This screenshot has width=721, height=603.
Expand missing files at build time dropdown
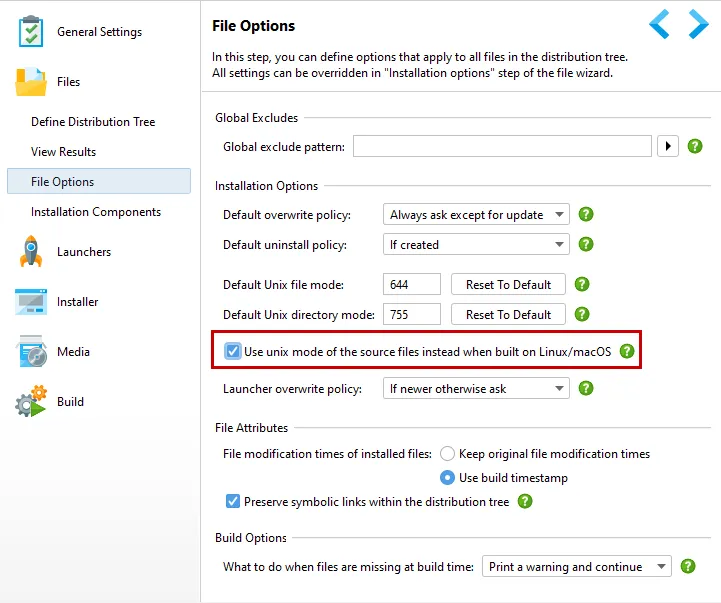577,566
